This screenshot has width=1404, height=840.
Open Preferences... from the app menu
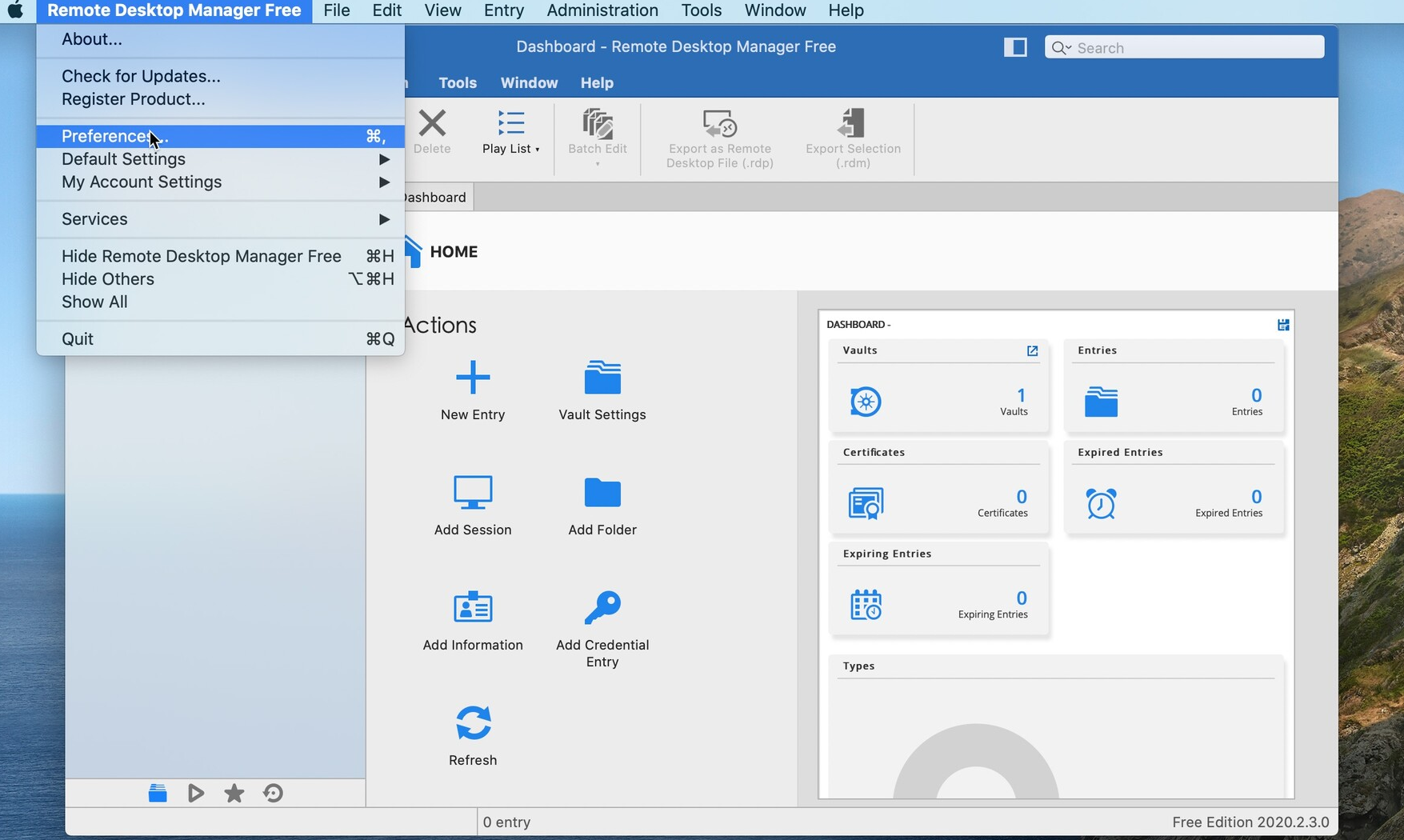220,136
